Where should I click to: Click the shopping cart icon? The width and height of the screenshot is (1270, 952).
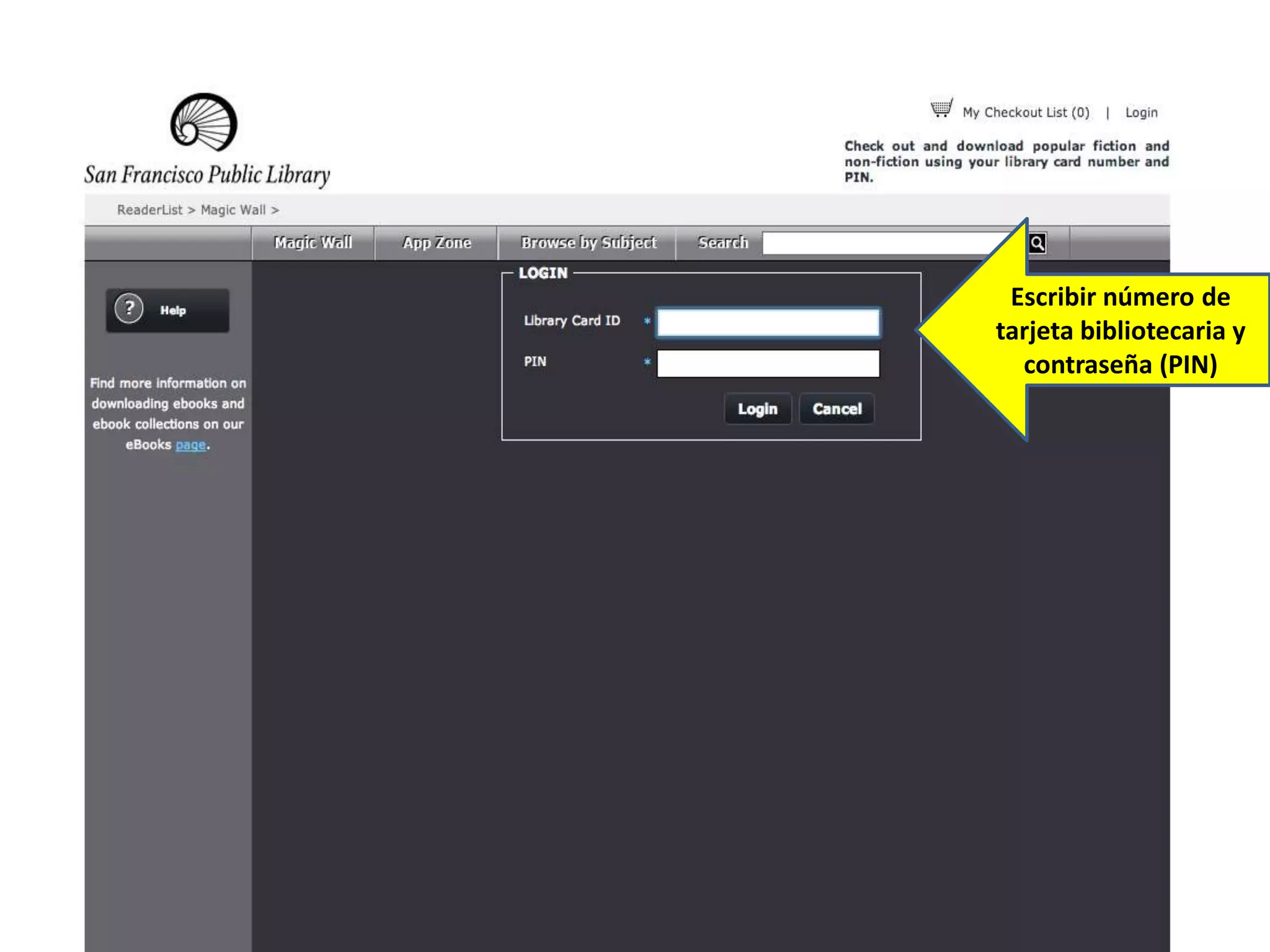(x=941, y=108)
